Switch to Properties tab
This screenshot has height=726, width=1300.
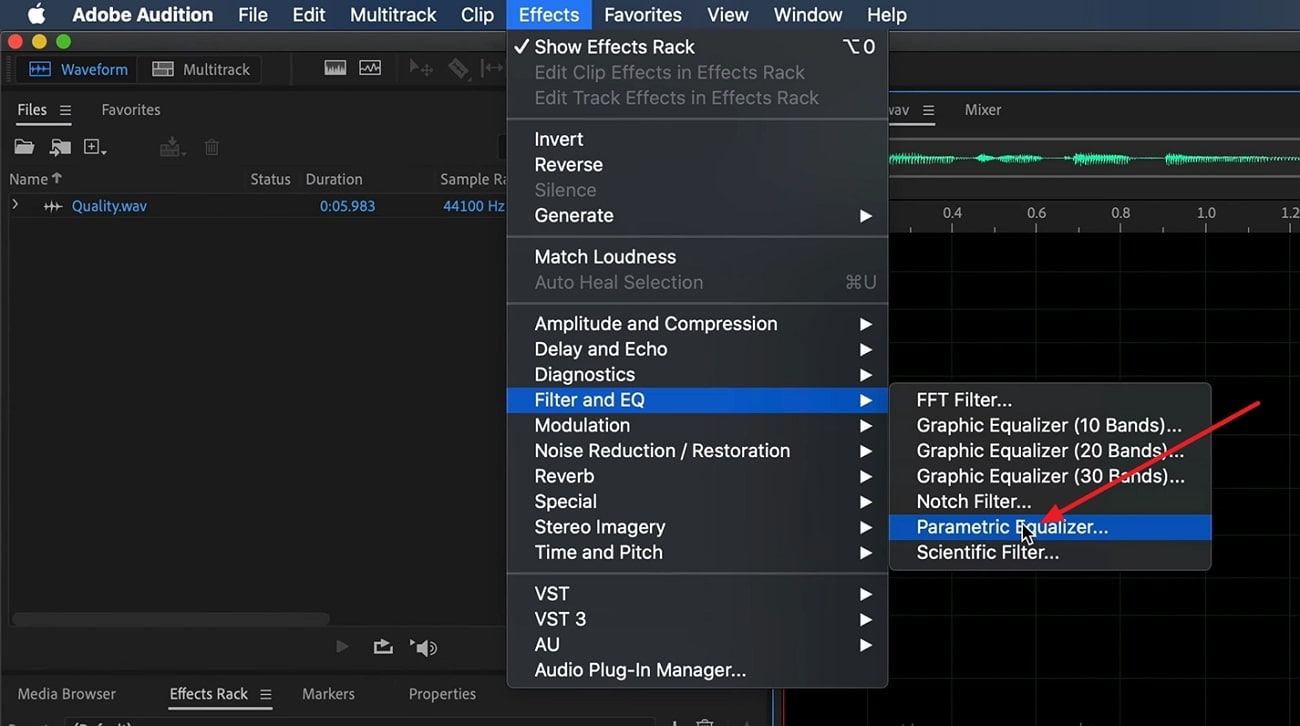point(442,694)
